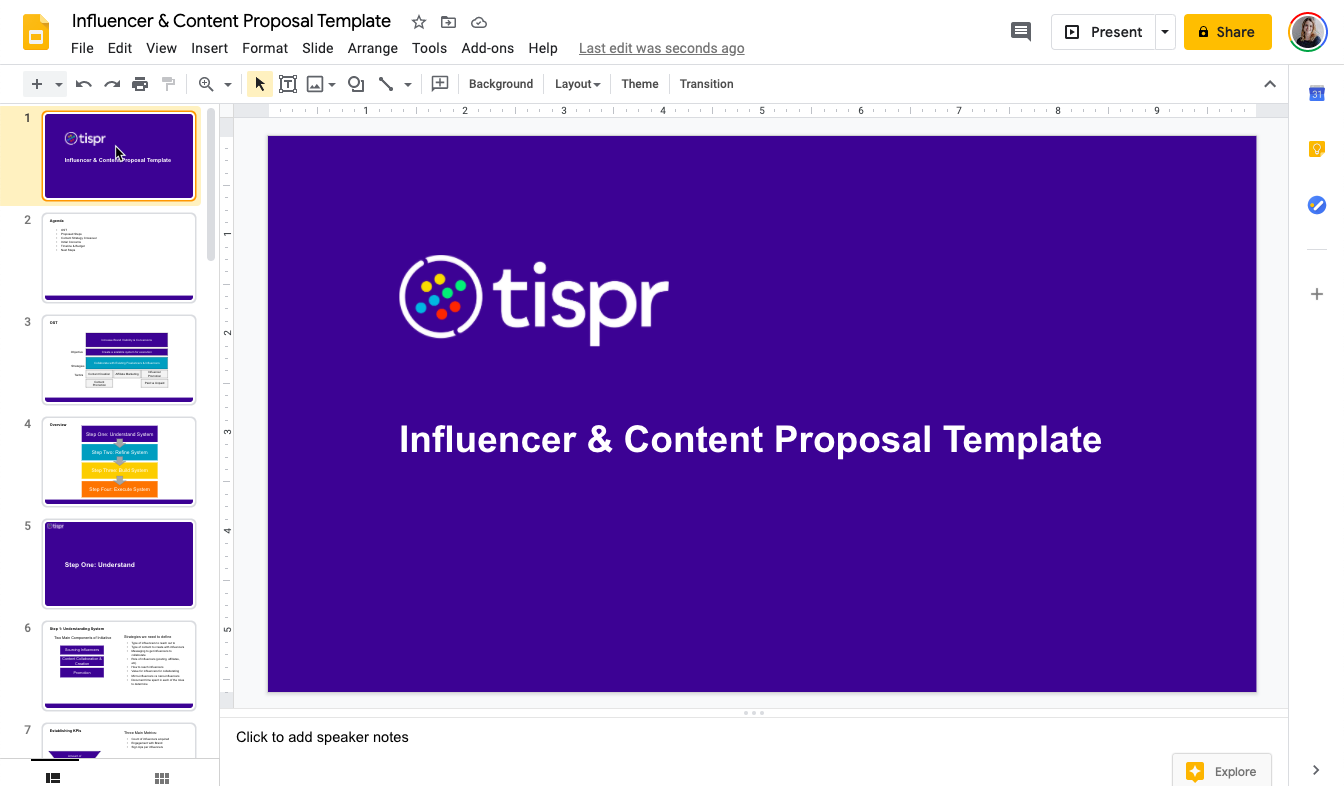This screenshot has width=1344, height=786.
Task: Select the cursor select tool
Action: (x=260, y=84)
